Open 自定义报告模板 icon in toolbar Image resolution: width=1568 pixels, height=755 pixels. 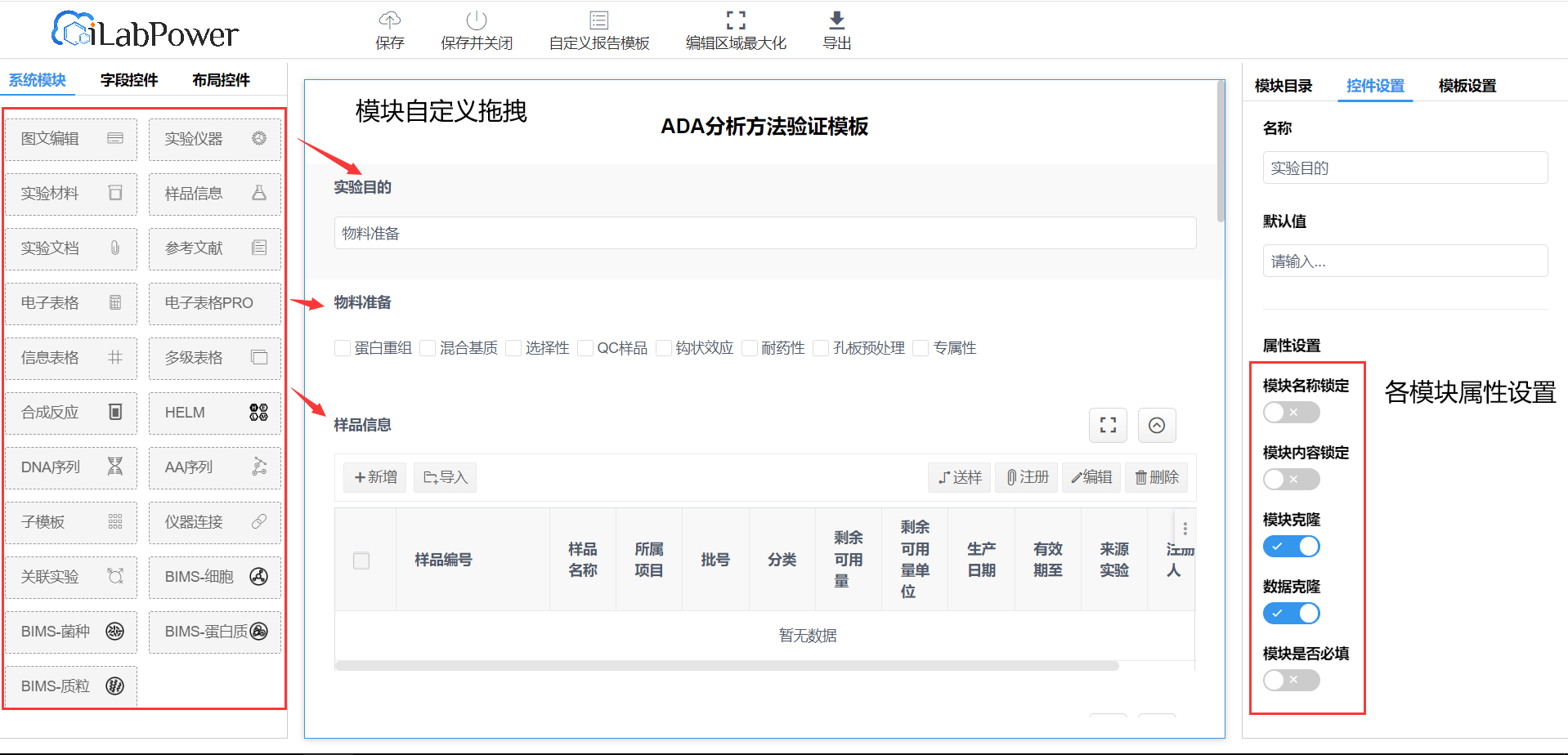(x=599, y=20)
